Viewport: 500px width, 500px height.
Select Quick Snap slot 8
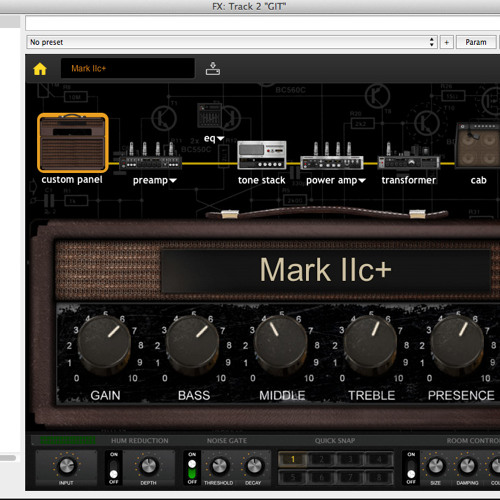tap(379, 477)
